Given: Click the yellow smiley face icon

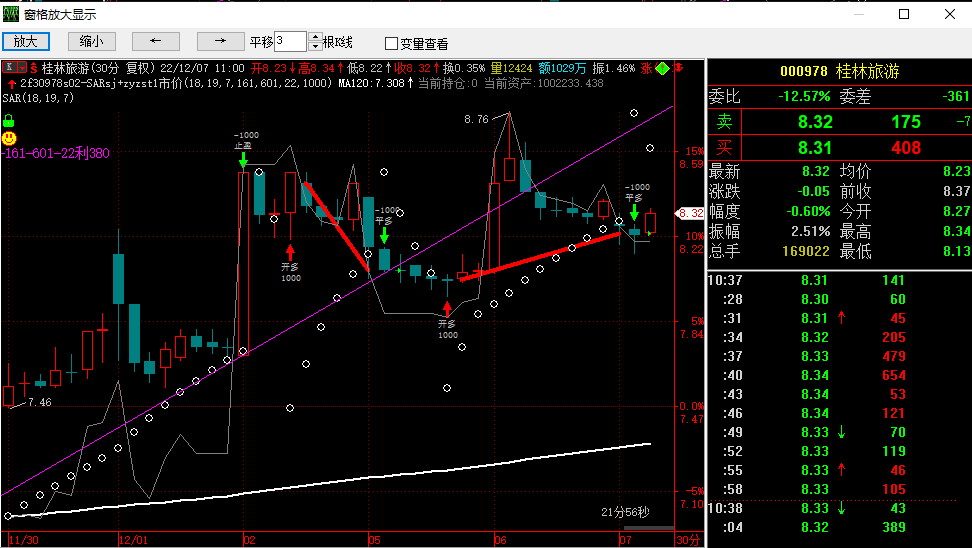Looking at the screenshot, I should tap(9, 136).
